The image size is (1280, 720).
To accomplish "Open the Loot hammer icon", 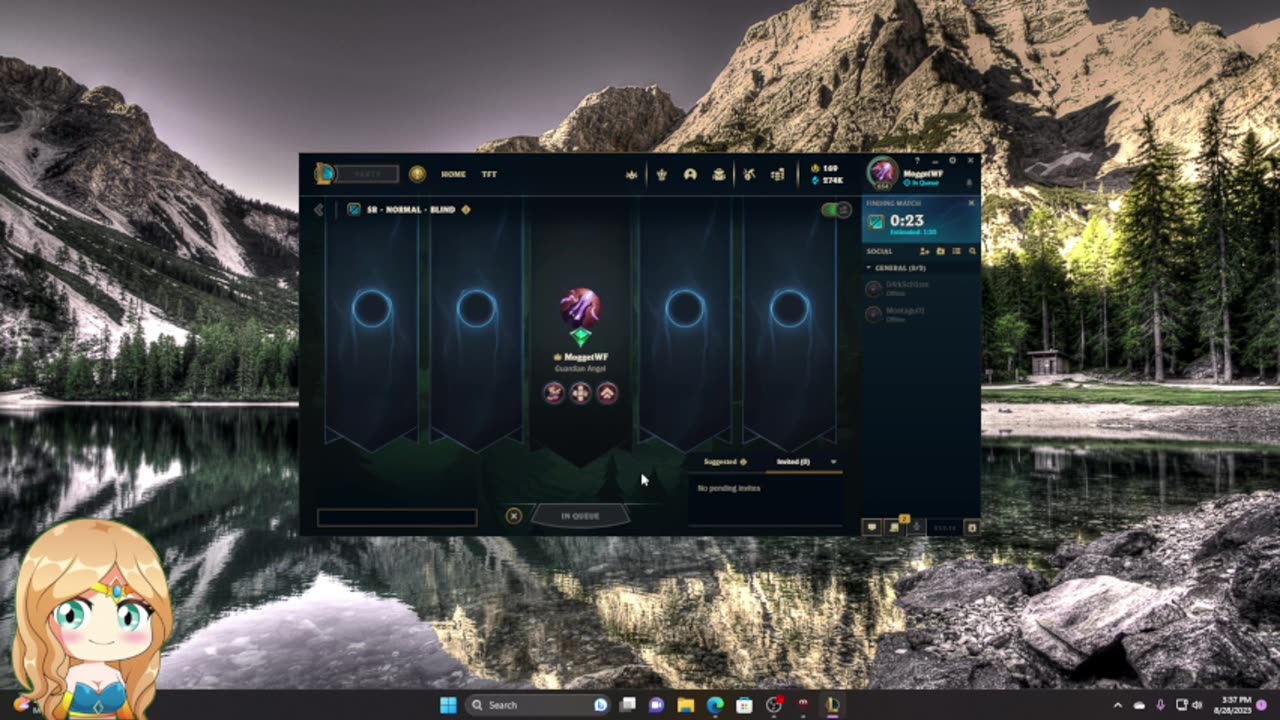I will [x=748, y=174].
